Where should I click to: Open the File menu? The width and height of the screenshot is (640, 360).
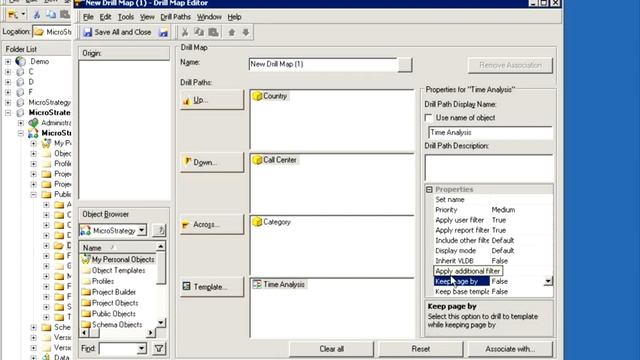pyautogui.click(x=88, y=17)
